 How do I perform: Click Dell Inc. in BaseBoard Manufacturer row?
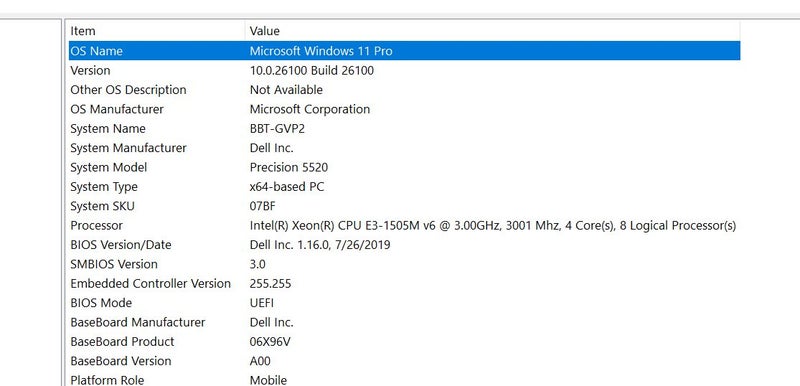[x=271, y=322]
